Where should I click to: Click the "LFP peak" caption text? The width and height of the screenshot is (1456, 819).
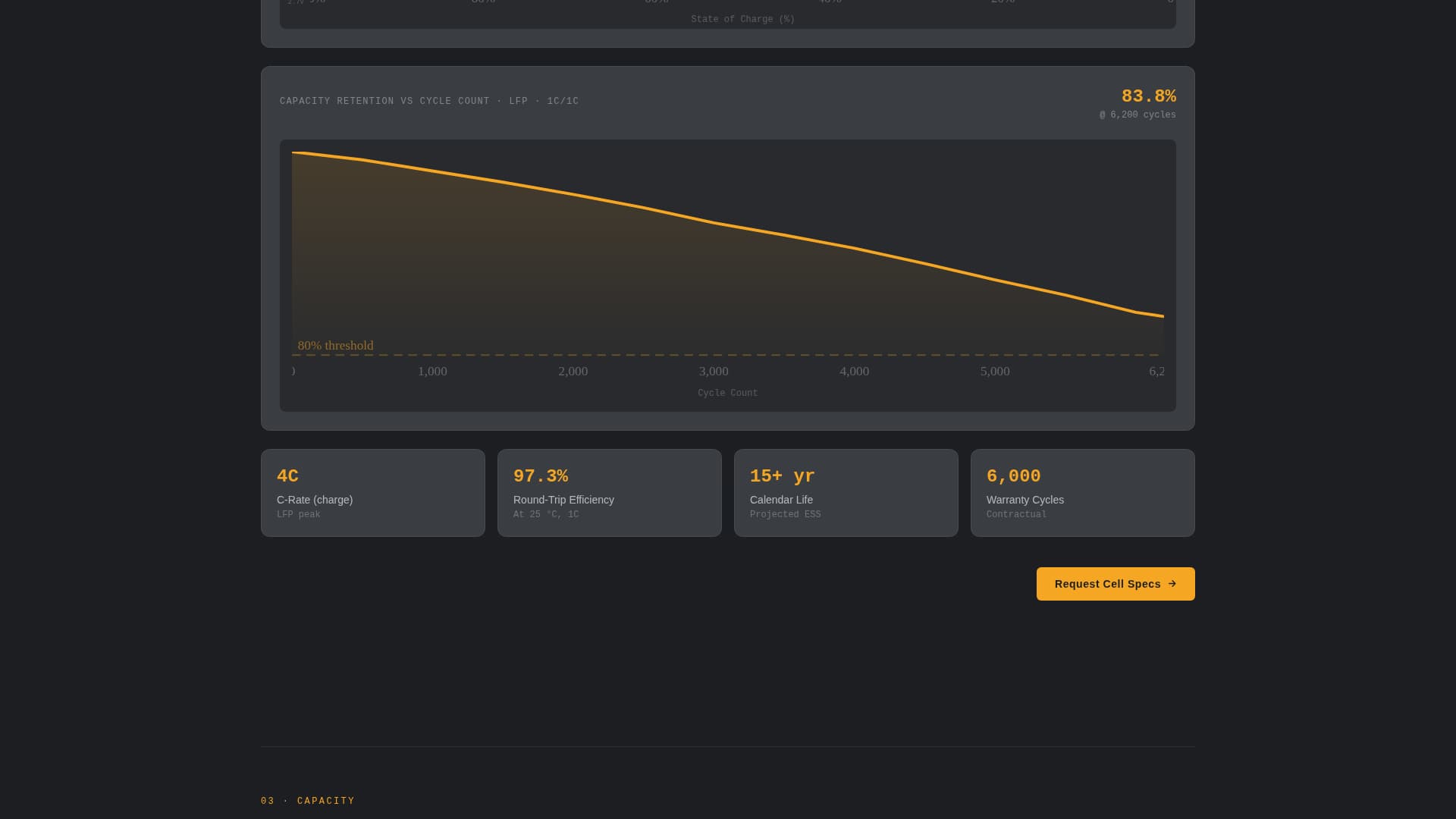[298, 514]
